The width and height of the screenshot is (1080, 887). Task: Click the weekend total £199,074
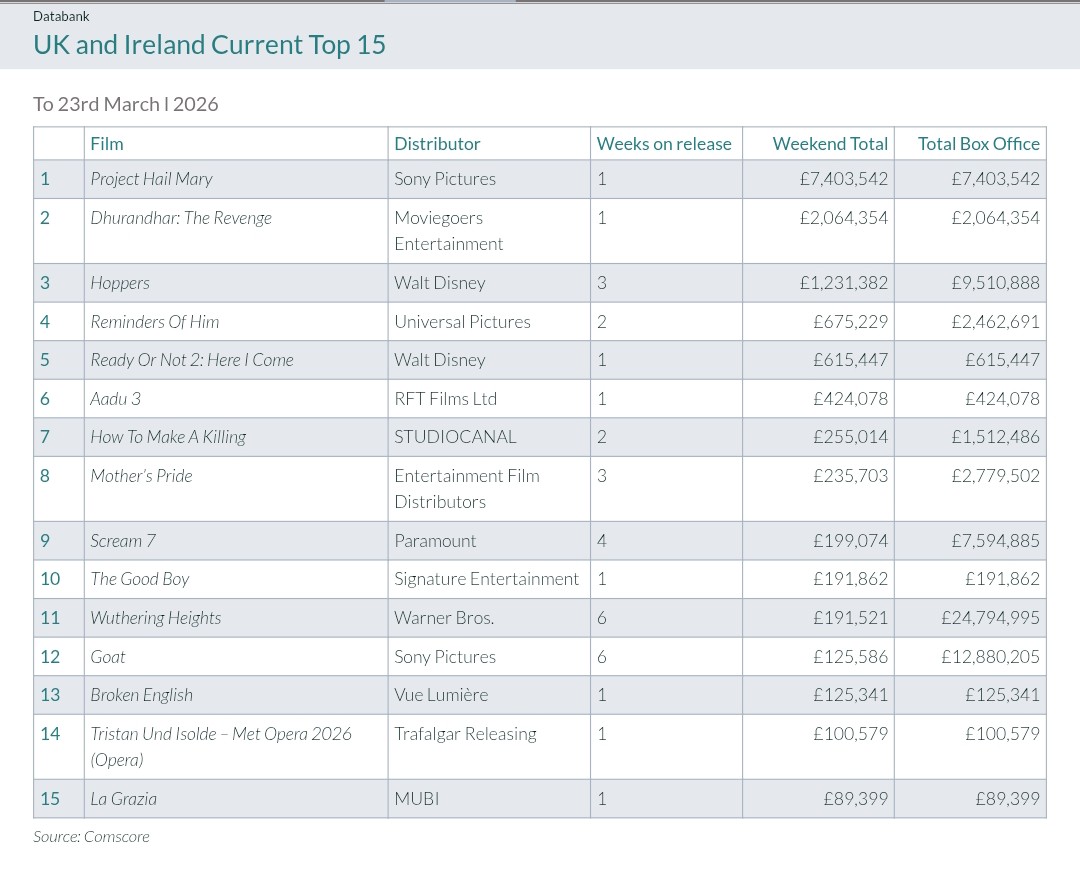851,541
